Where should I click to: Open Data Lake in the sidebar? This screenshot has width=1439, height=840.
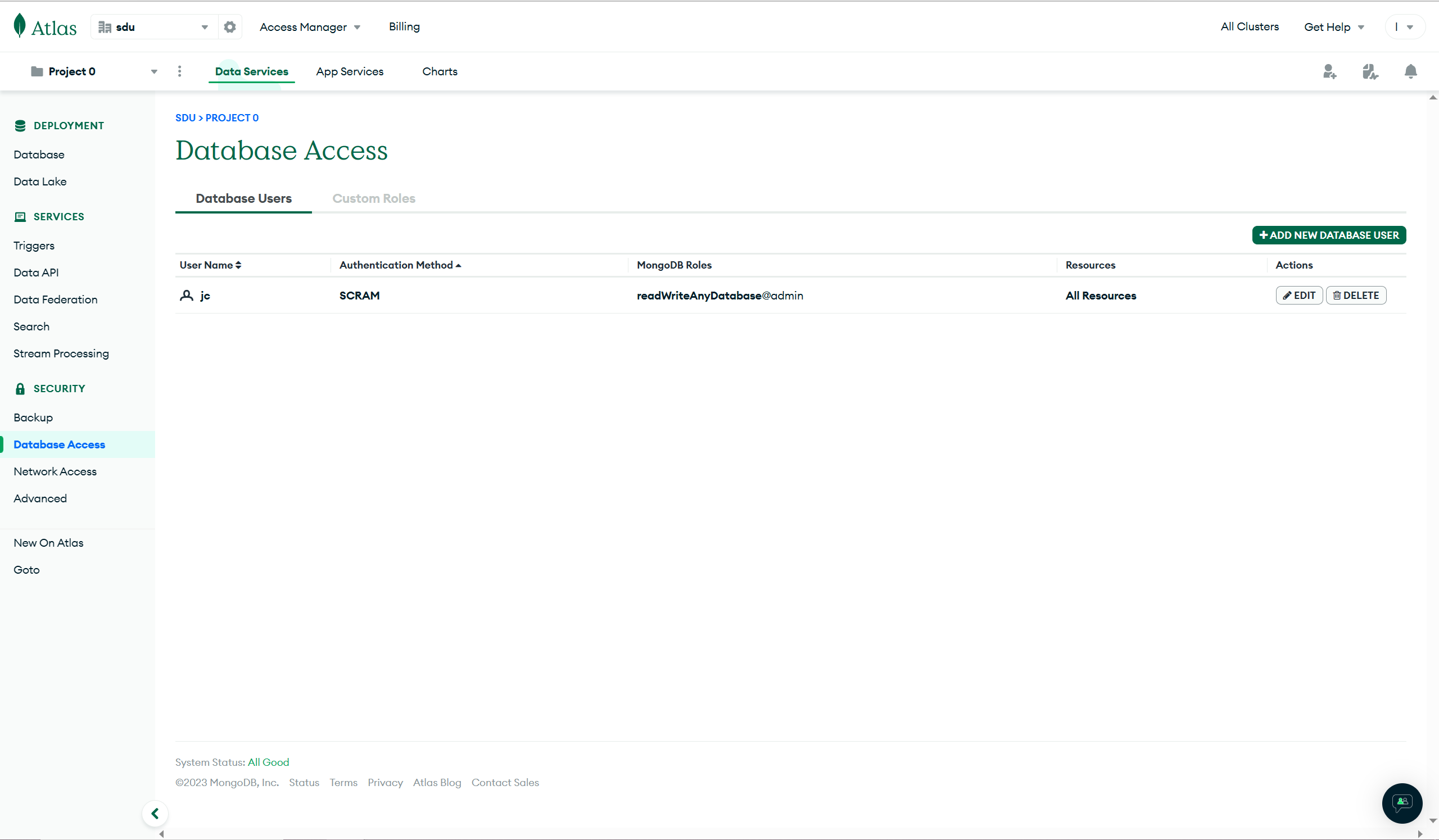(40, 181)
